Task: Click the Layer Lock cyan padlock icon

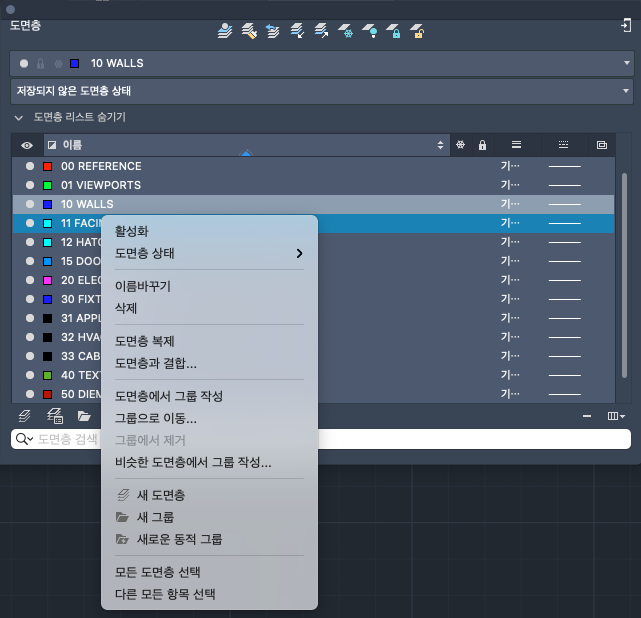Action: [393, 31]
